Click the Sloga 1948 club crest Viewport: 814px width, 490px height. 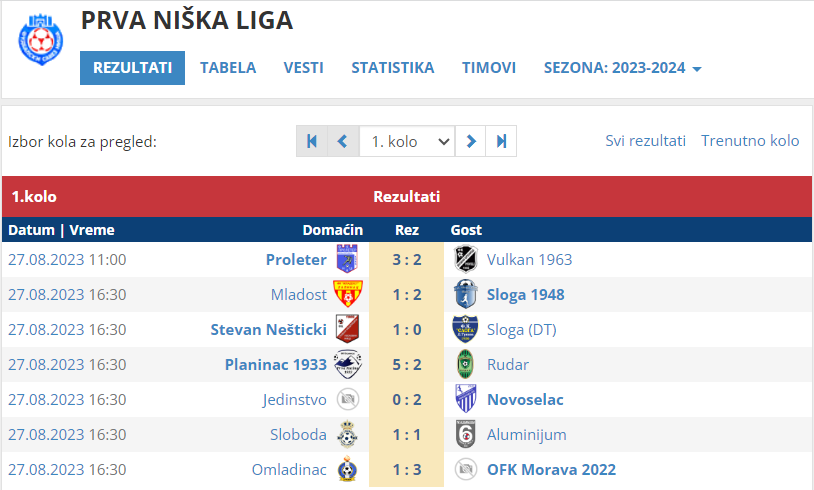(466, 294)
